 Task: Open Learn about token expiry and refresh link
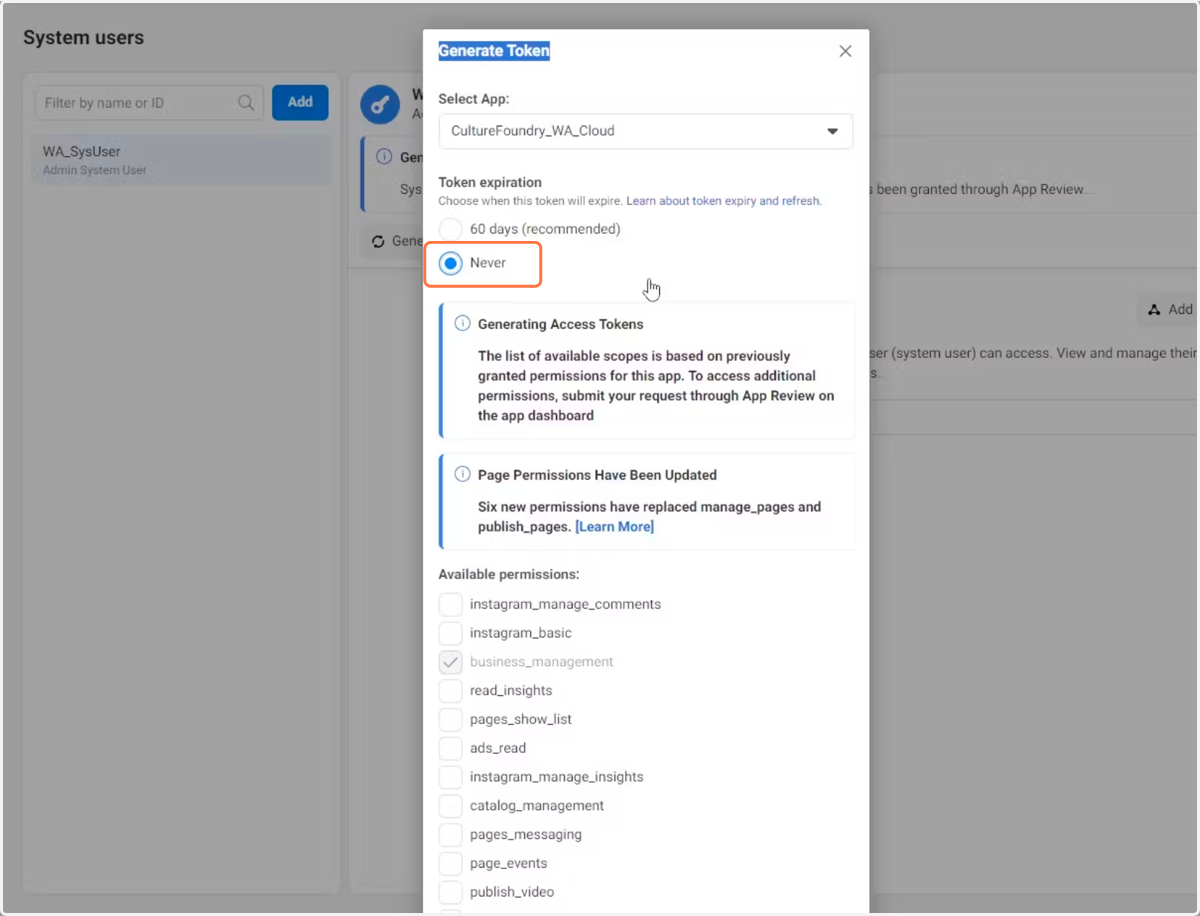tap(724, 201)
